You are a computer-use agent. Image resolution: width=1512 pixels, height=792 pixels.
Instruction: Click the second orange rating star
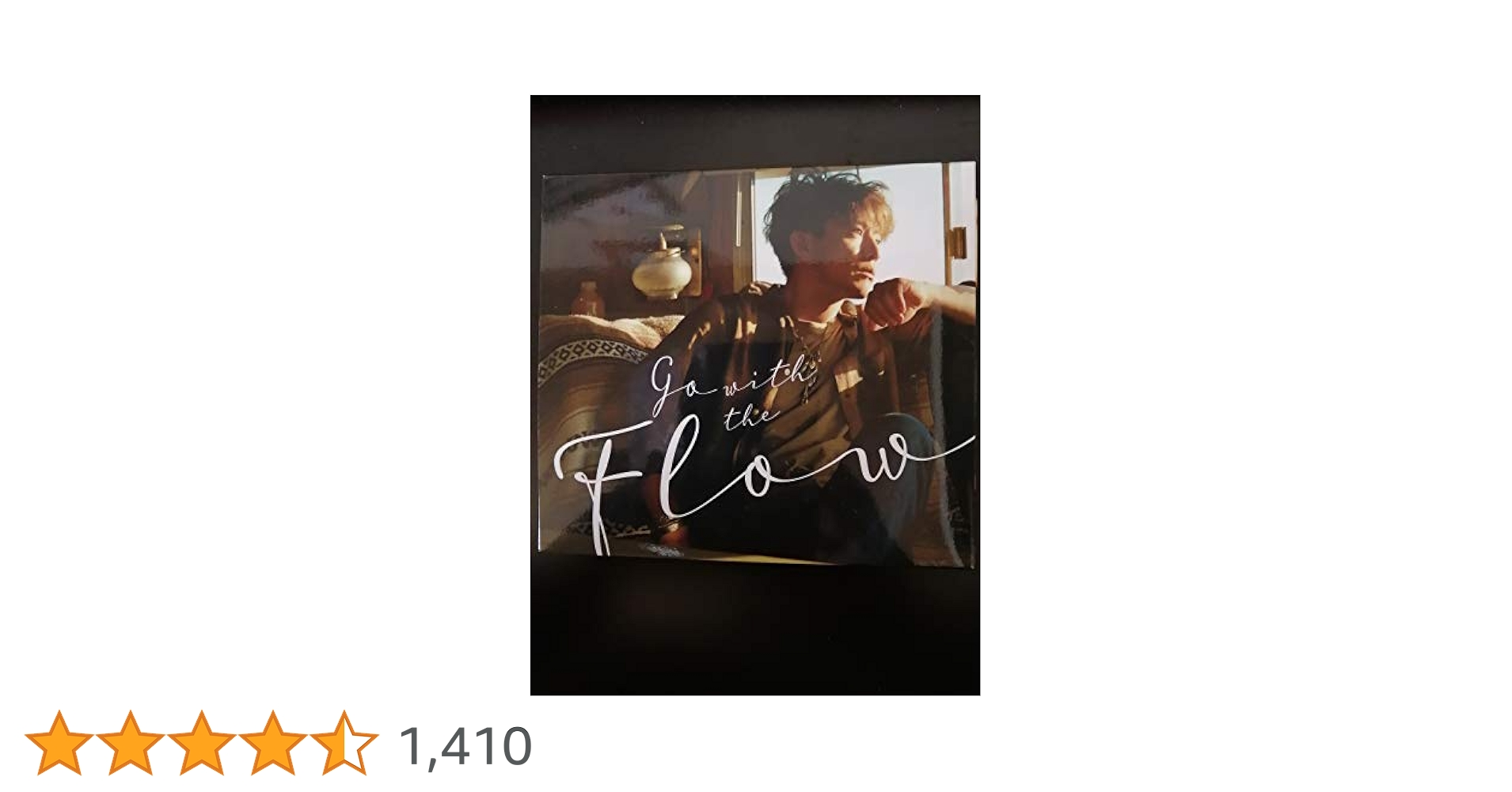(131, 743)
